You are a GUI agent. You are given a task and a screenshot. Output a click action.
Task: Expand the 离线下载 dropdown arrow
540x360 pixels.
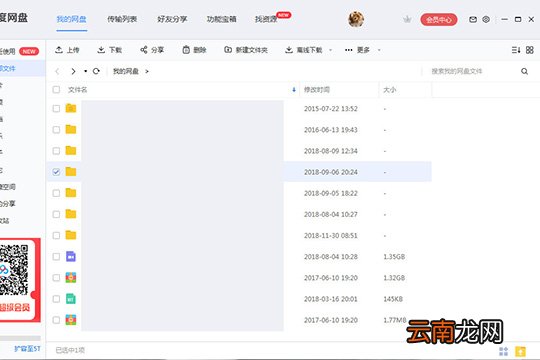(331, 50)
